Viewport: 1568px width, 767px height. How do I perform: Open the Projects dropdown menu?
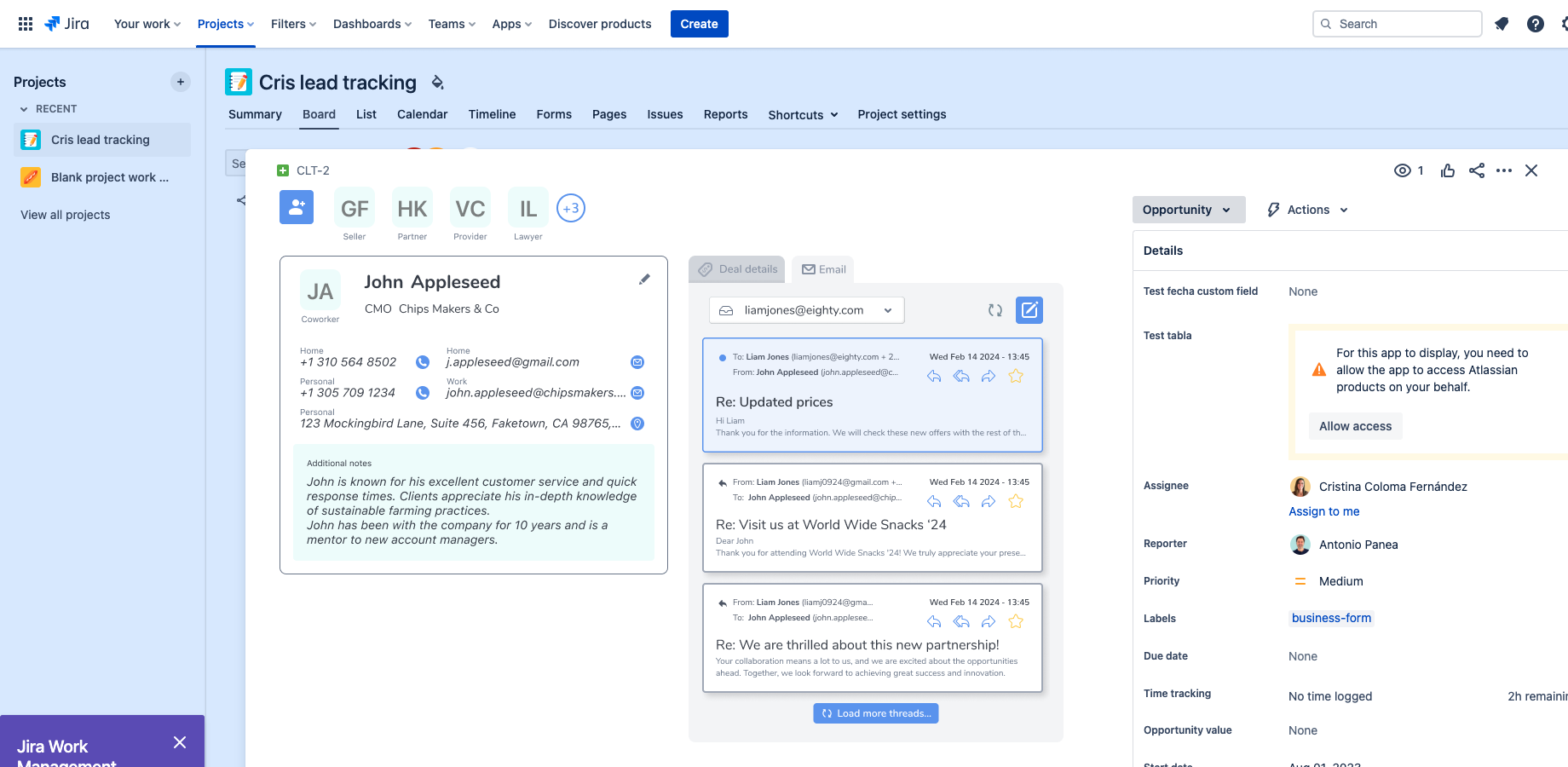226,24
